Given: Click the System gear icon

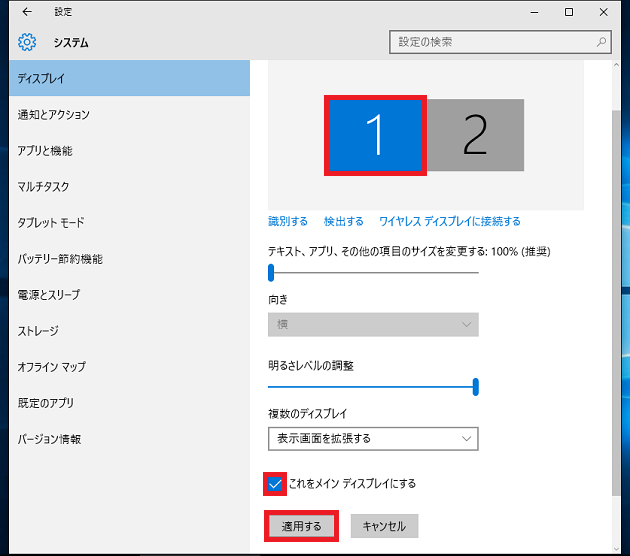Looking at the screenshot, I should coord(27,42).
